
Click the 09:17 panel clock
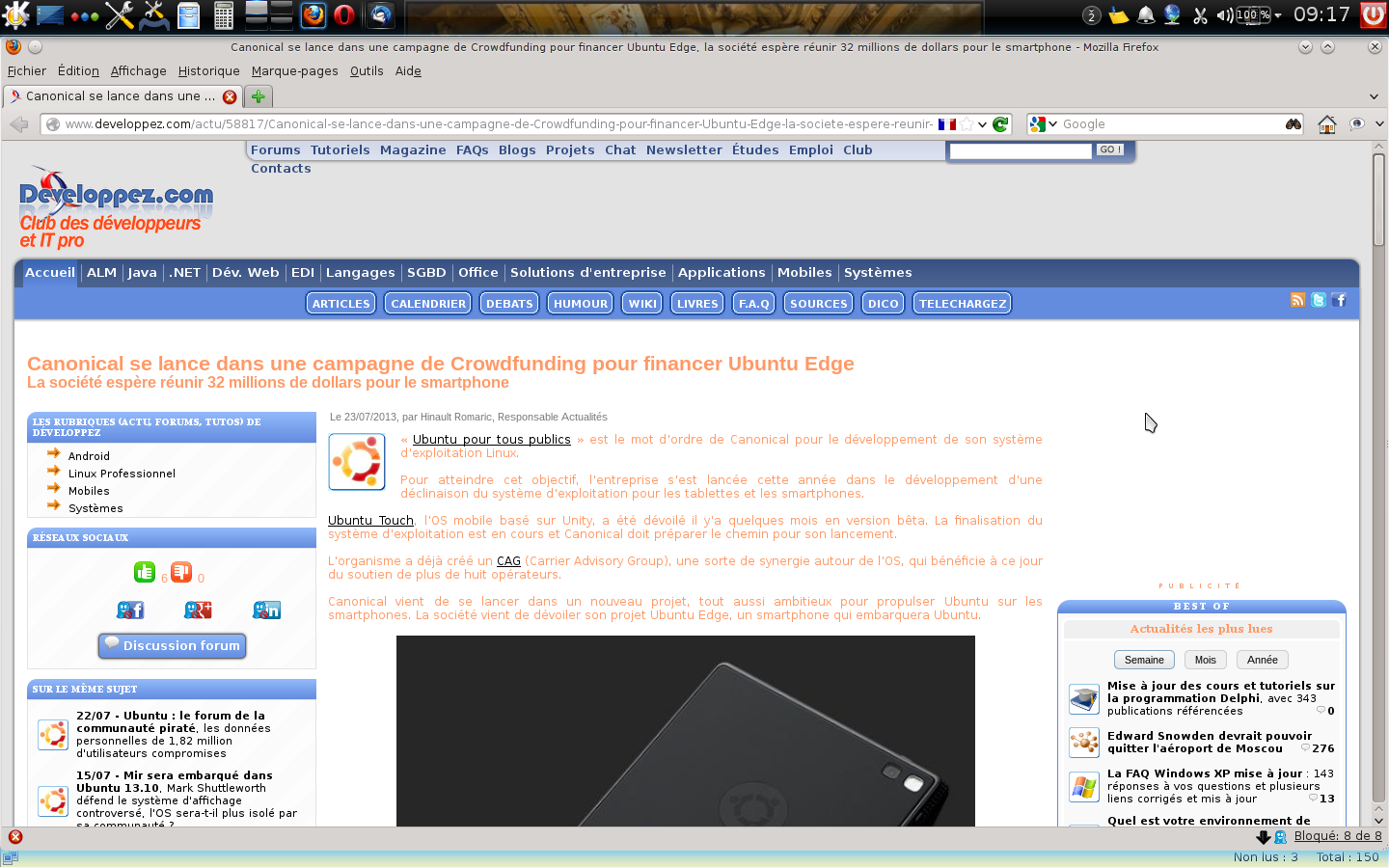click(x=1321, y=14)
